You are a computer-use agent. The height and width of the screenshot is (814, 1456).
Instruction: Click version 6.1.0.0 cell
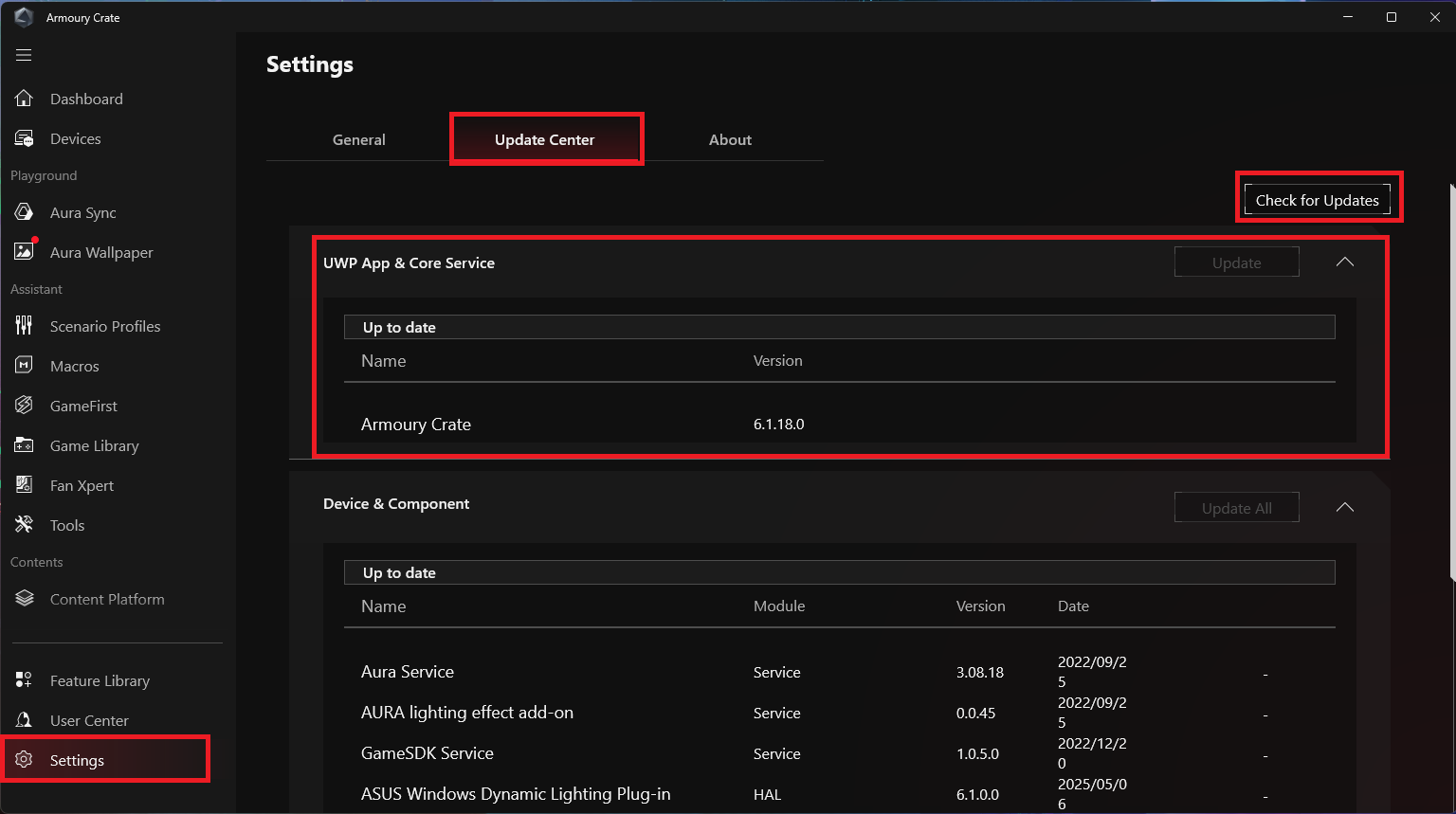(977, 794)
